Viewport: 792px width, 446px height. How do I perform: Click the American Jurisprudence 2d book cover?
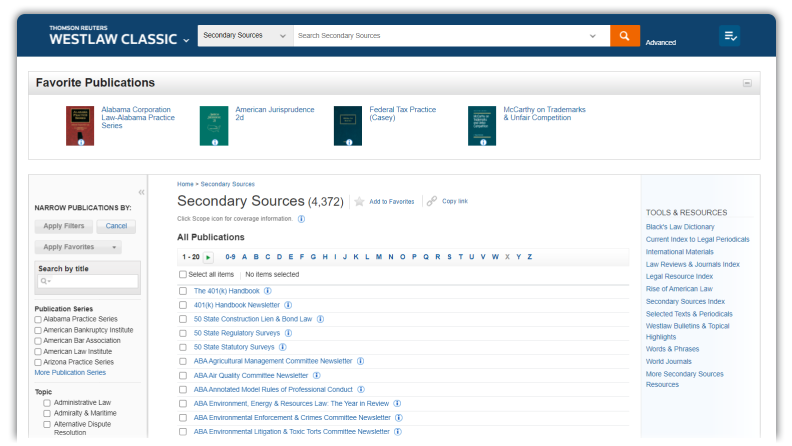point(214,126)
